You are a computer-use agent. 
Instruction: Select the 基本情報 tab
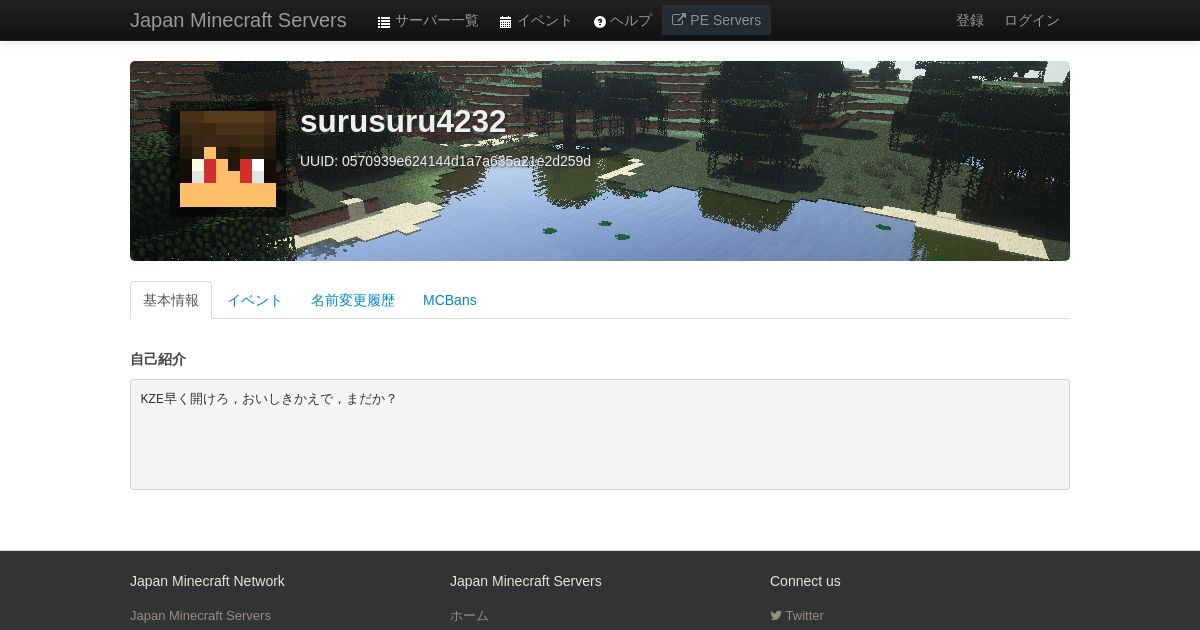coord(171,300)
